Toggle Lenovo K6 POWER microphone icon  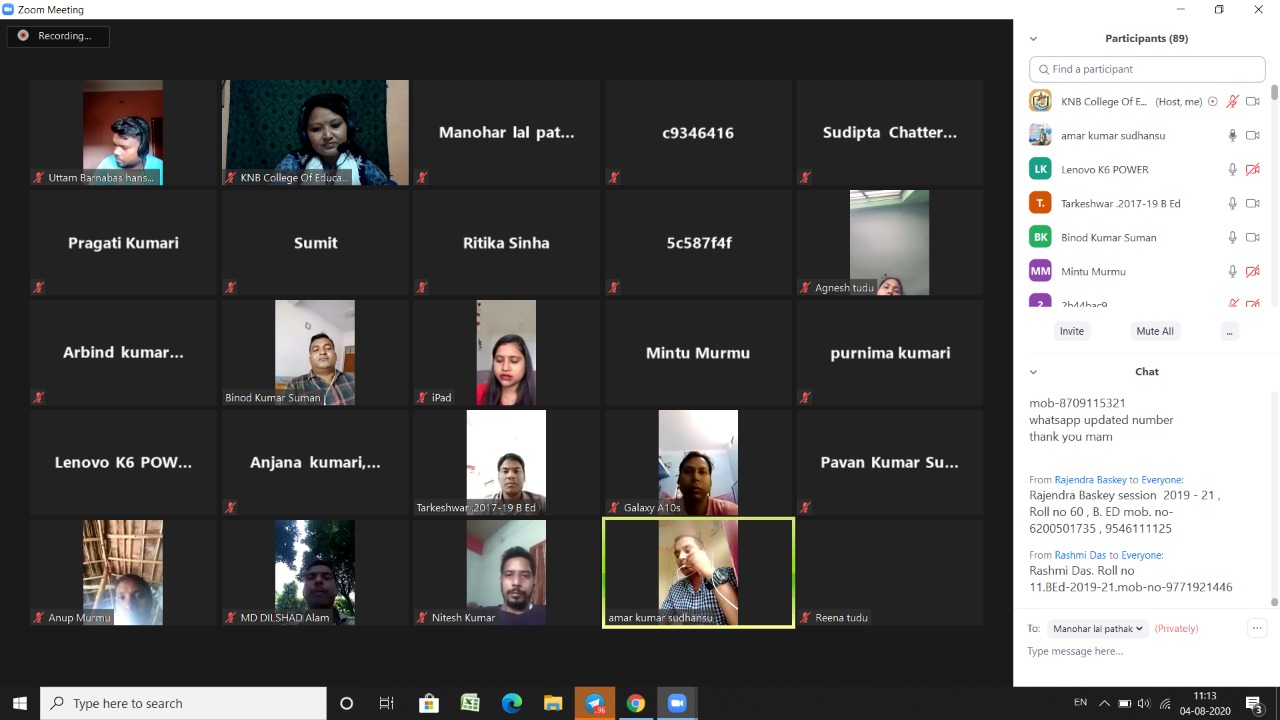[1232, 169]
